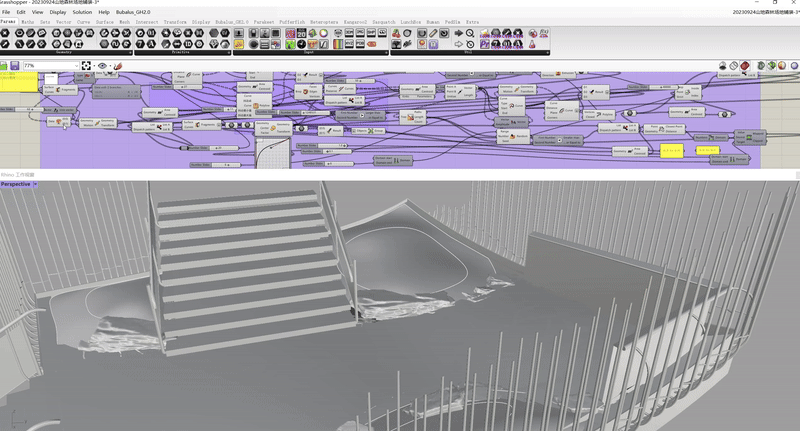Click the yellow panel at canvas top-left
The image size is (800, 431).
[x=17, y=79]
